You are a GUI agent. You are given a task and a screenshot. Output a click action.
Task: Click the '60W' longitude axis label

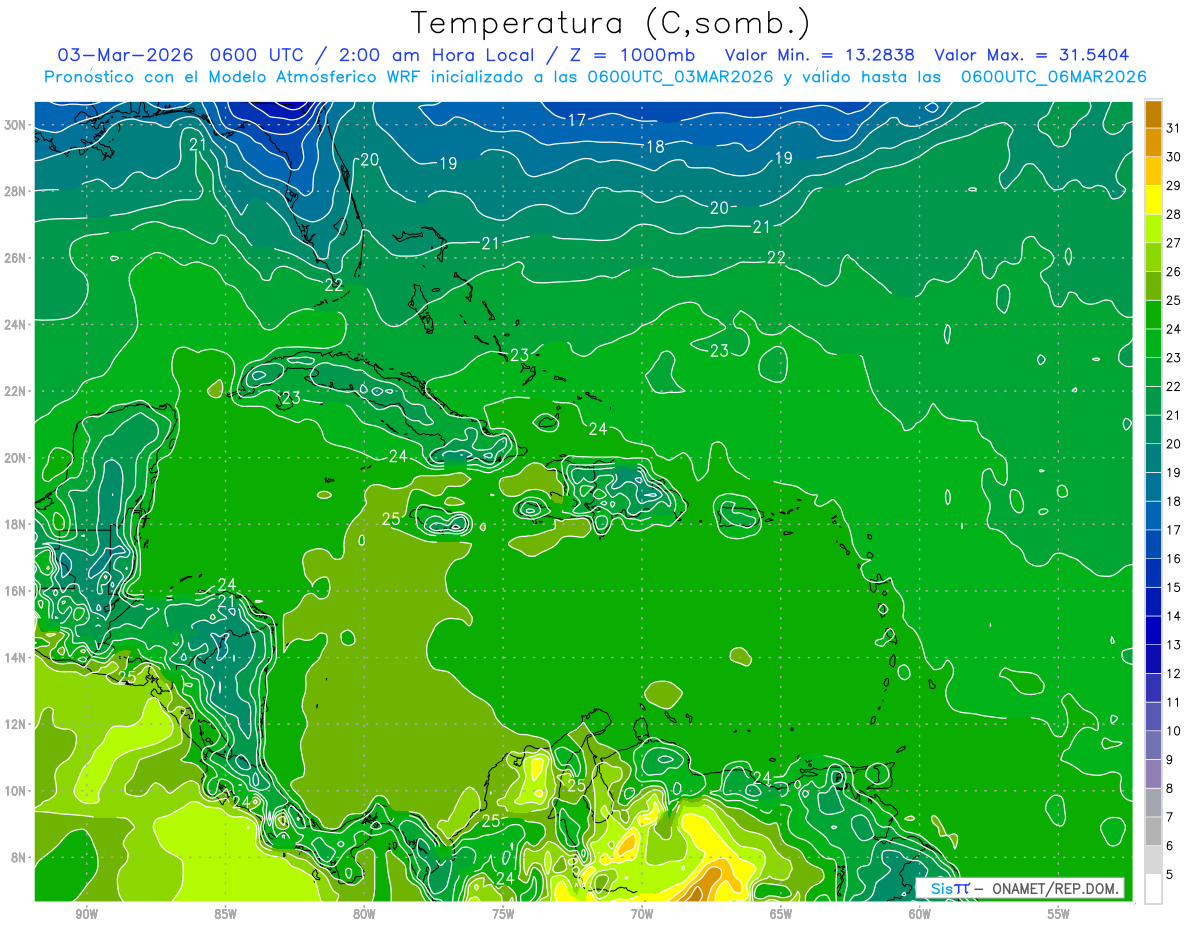click(x=920, y=915)
